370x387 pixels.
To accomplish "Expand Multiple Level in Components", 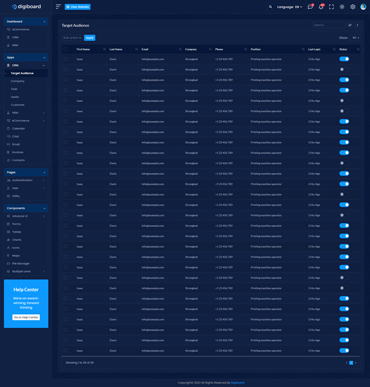I will [26, 271].
